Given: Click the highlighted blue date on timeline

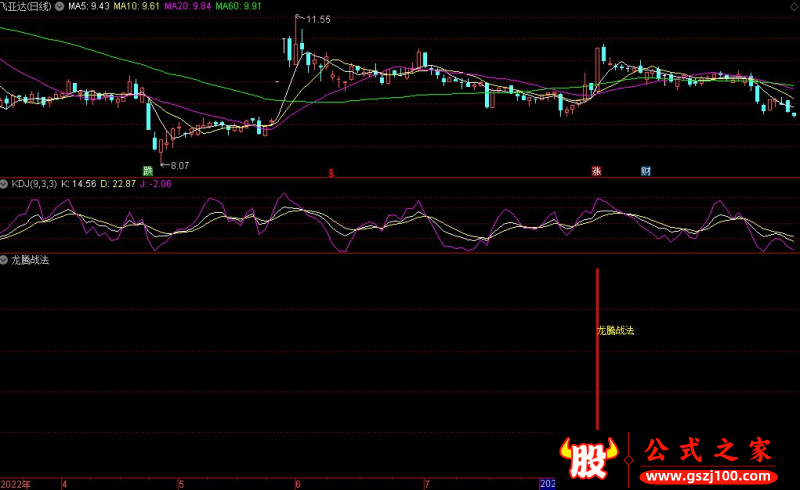Looking at the screenshot, I should tap(547, 484).
